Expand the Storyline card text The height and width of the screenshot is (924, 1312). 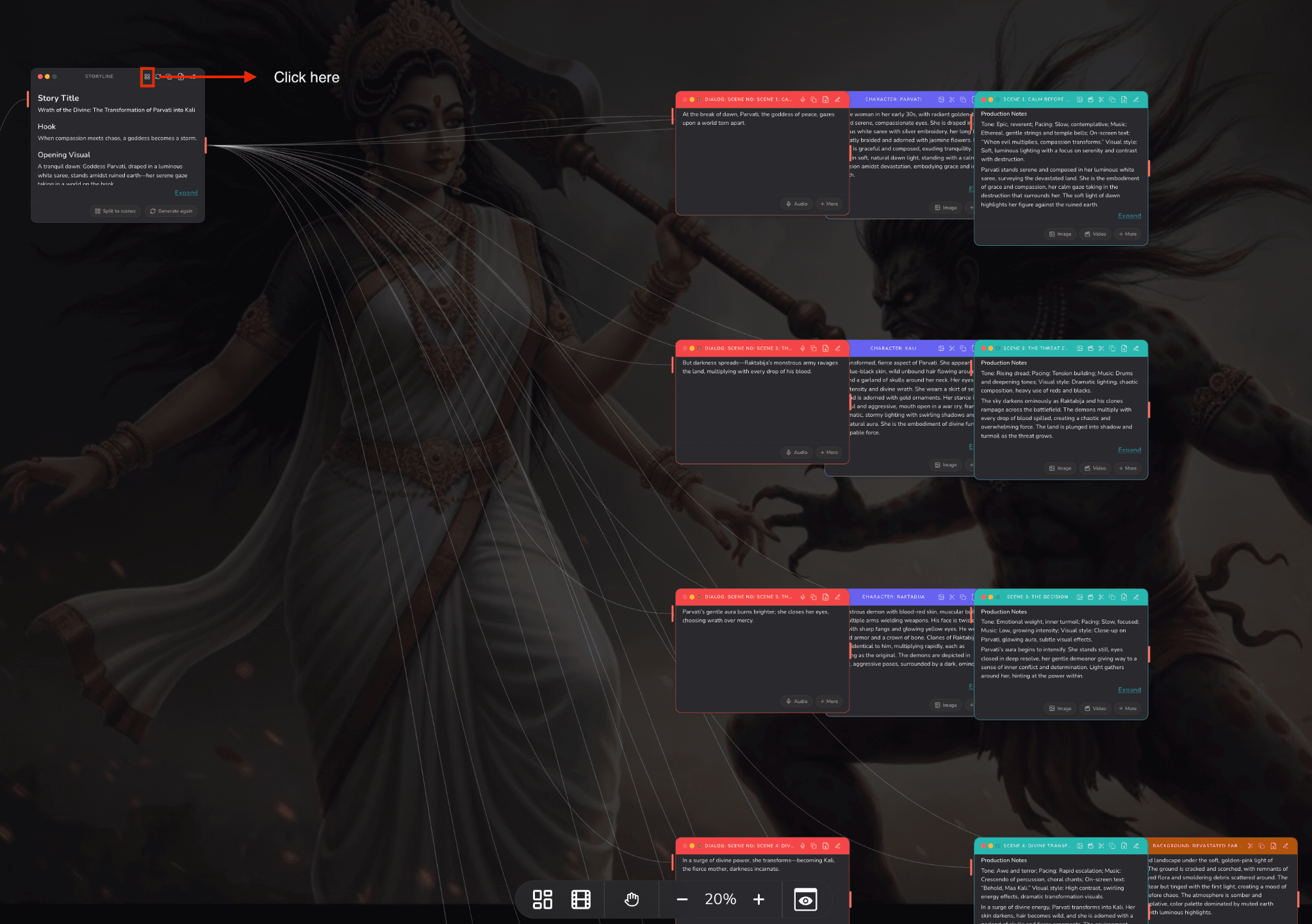click(x=186, y=193)
